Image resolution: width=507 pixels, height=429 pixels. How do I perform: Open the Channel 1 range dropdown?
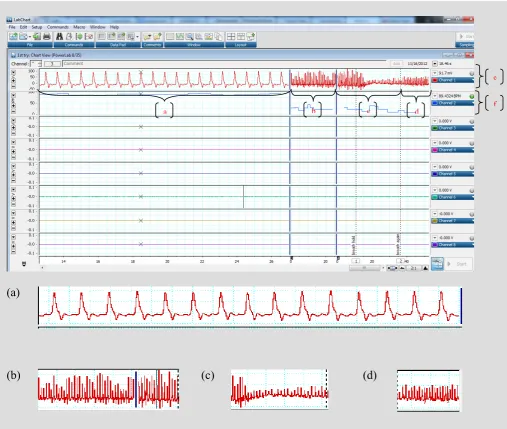[x=435, y=73]
